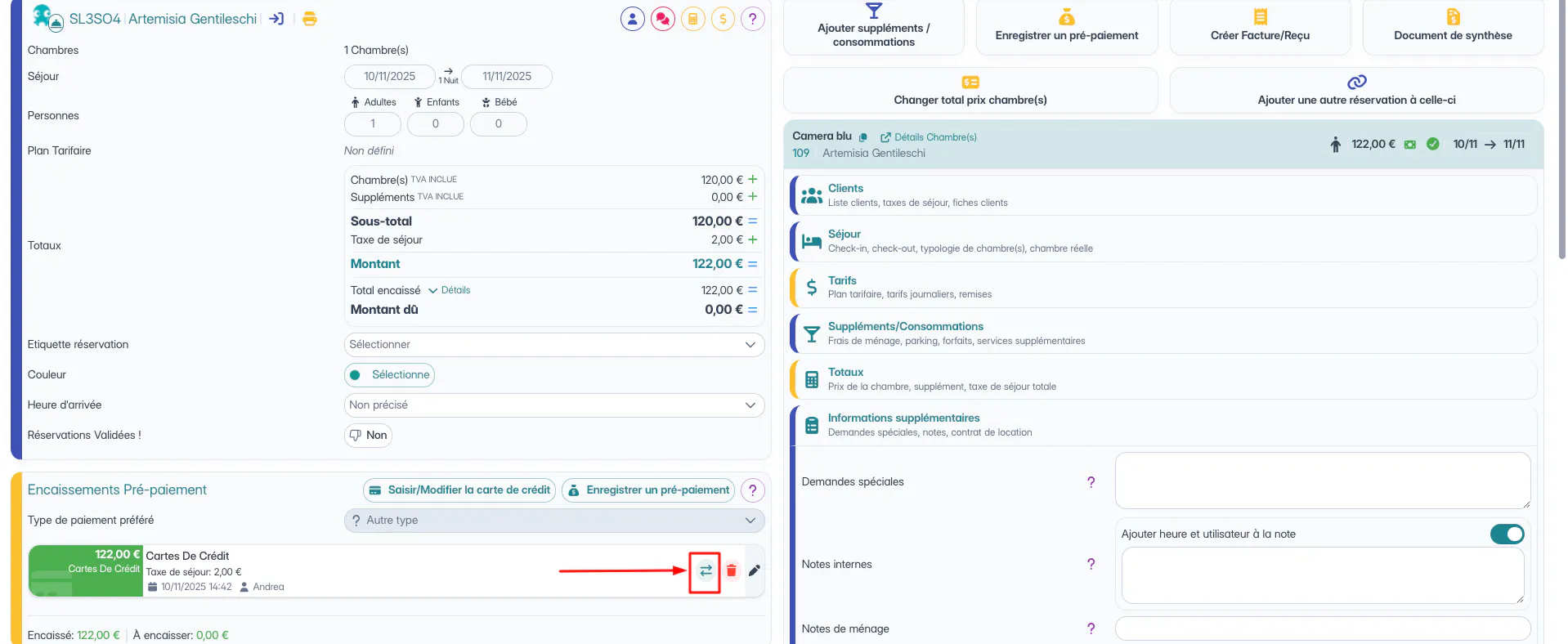Viewport: 1568px width, 644px height.
Task: Click the orange printer icon near guest name
Action: point(309,19)
